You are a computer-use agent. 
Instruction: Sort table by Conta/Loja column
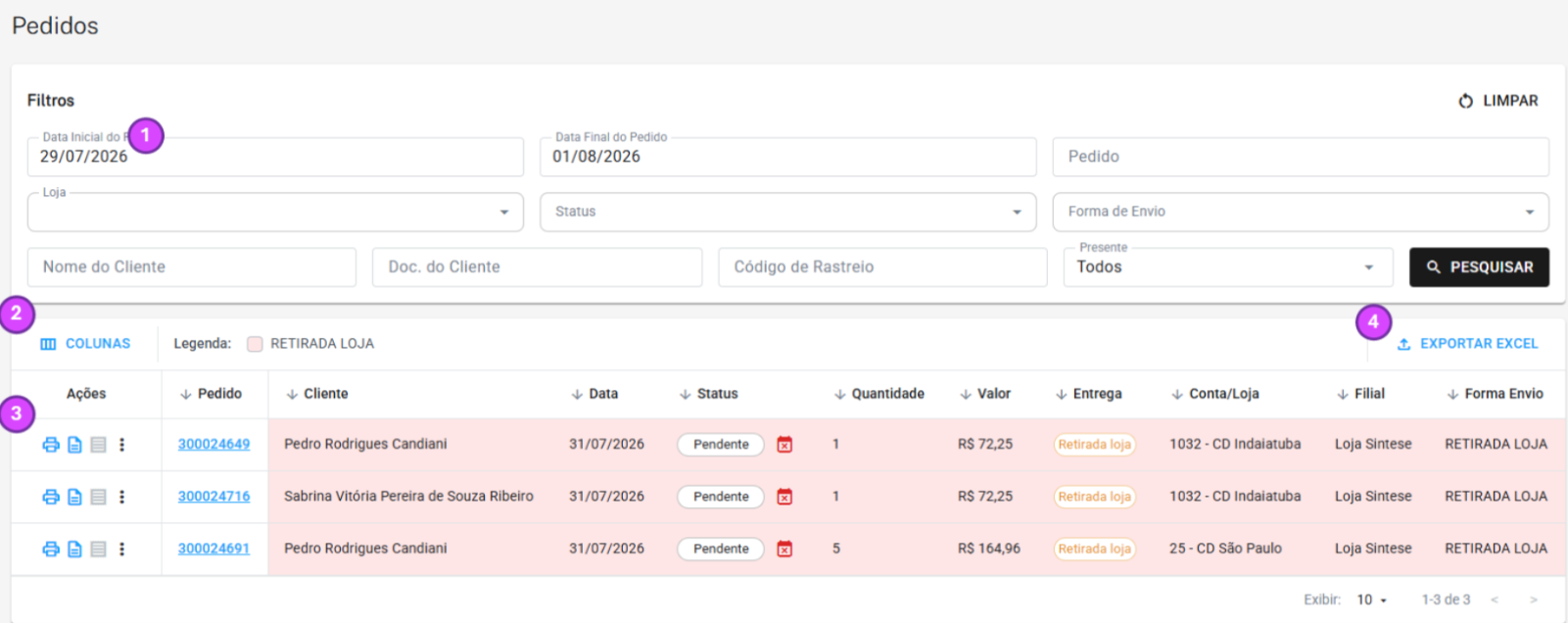(x=1214, y=394)
